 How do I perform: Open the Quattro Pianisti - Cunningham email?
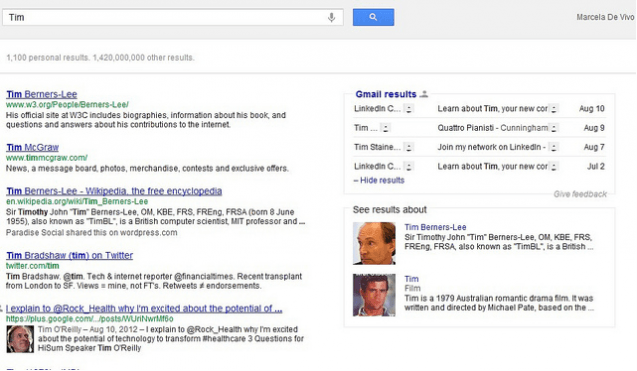click(492, 128)
